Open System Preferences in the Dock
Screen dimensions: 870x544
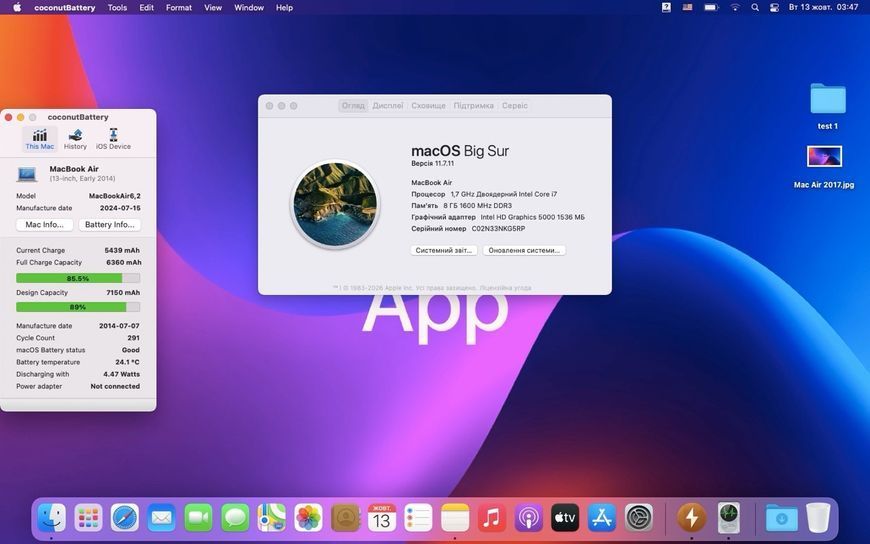pos(639,518)
